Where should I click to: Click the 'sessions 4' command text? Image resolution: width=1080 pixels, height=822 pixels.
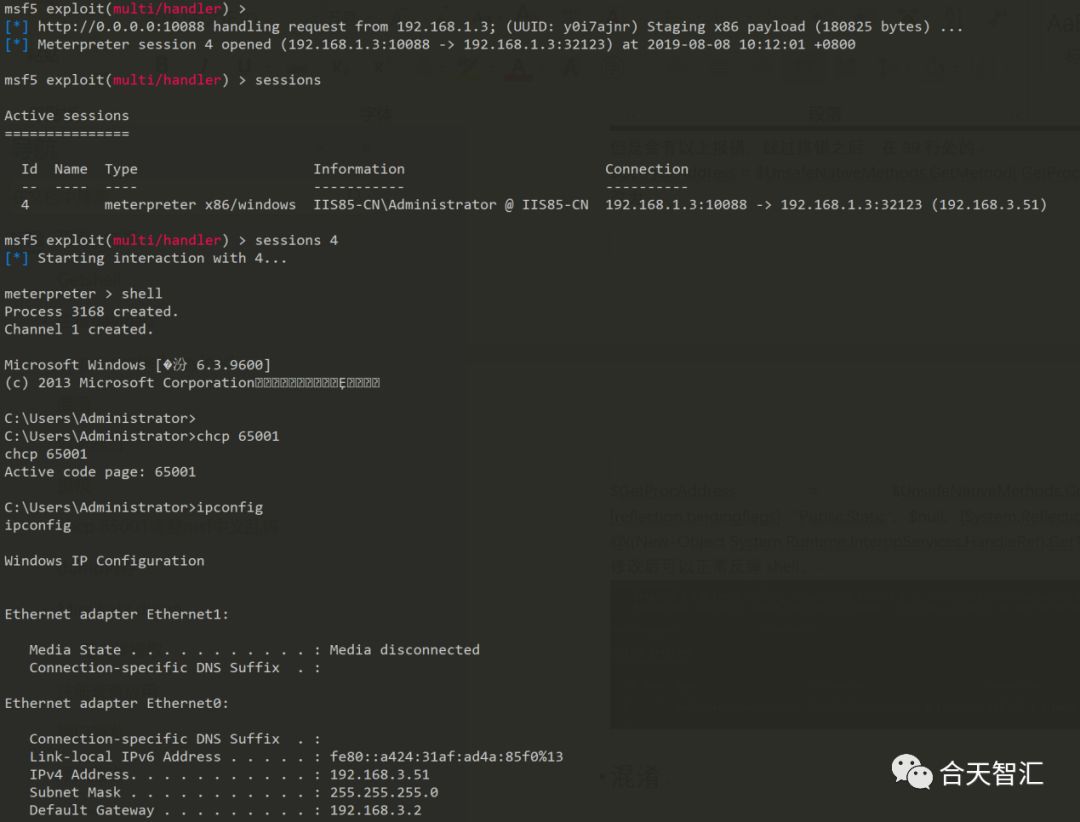296,240
